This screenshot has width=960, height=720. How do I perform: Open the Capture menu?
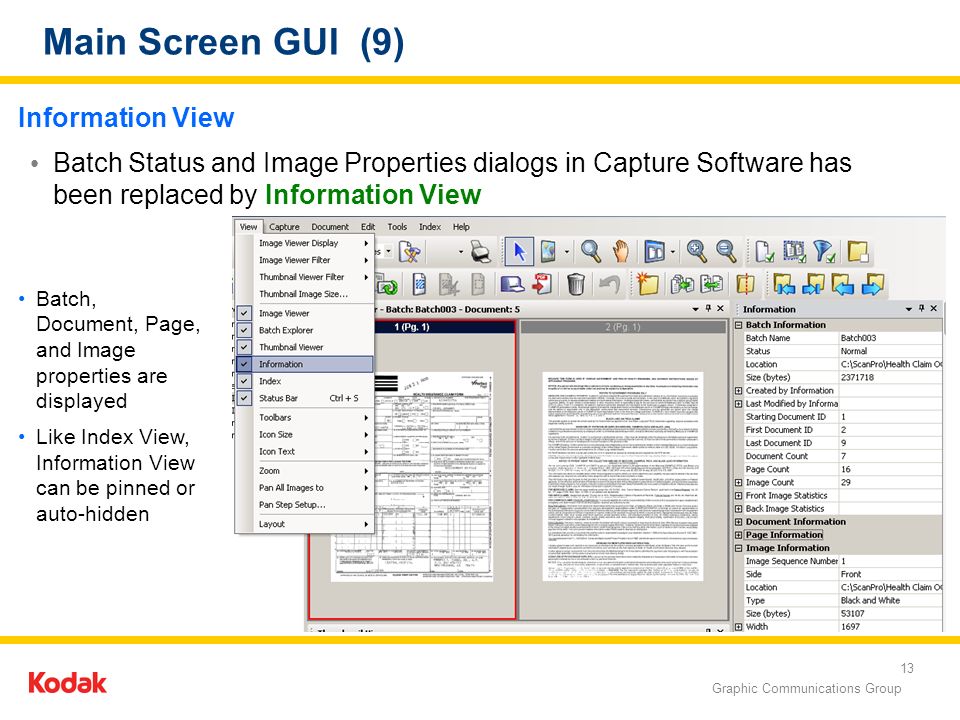pos(284,227)
